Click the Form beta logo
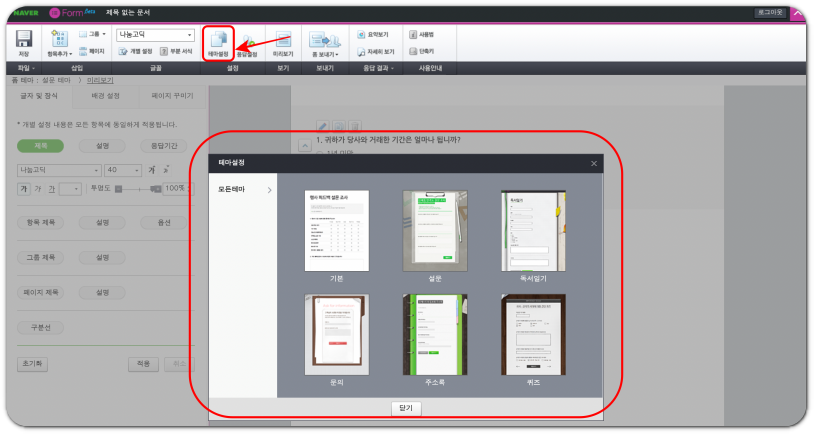 (72, 12)
